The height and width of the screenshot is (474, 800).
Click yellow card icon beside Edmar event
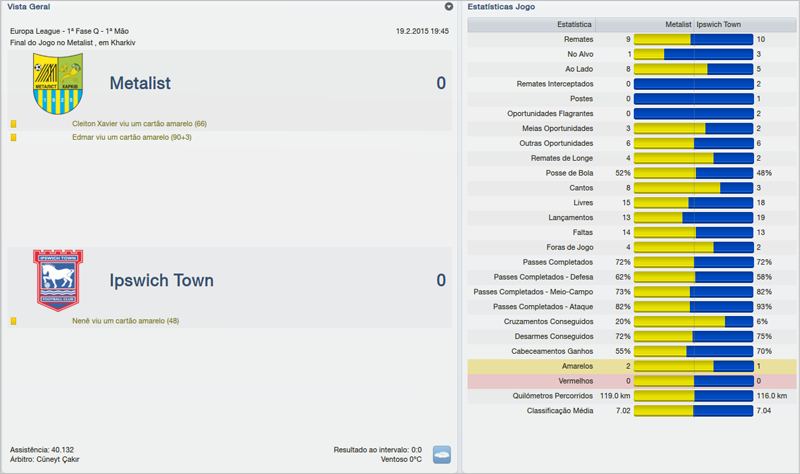click(x=14, y=137)
